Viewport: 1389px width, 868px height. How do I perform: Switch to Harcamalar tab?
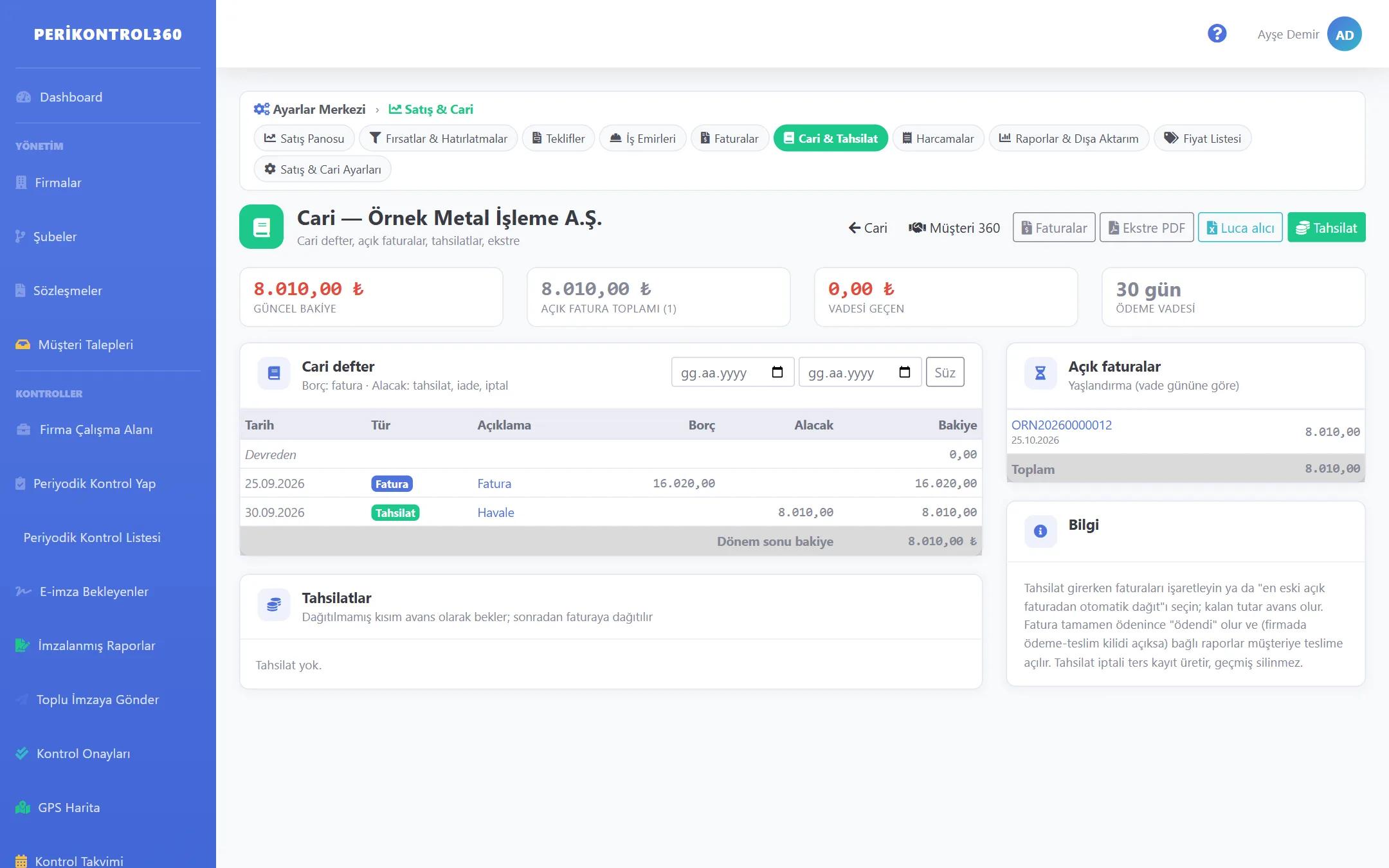coord(938,138)
